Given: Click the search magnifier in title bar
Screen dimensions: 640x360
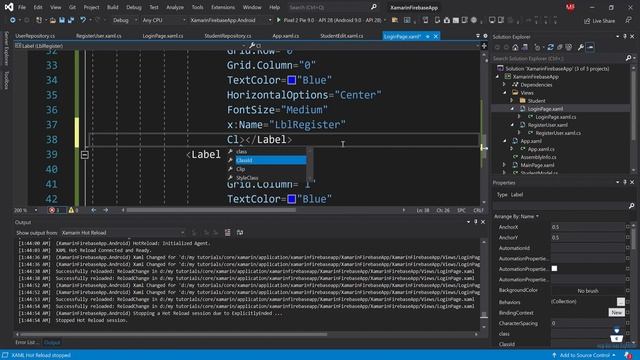Looking at the screenshot, I should (x=373, y=7).
